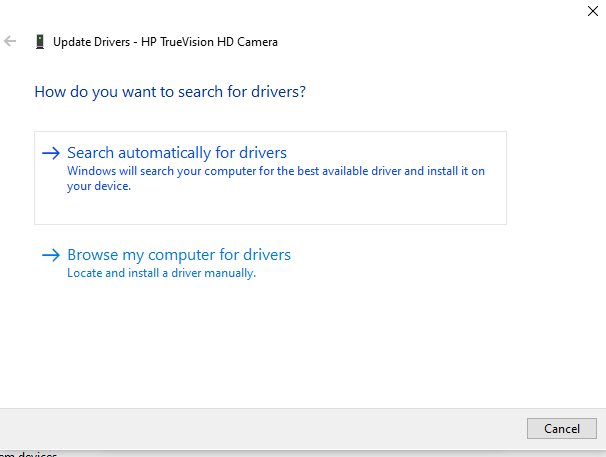Click 'your device.' line in the search description

pos(98,186)
